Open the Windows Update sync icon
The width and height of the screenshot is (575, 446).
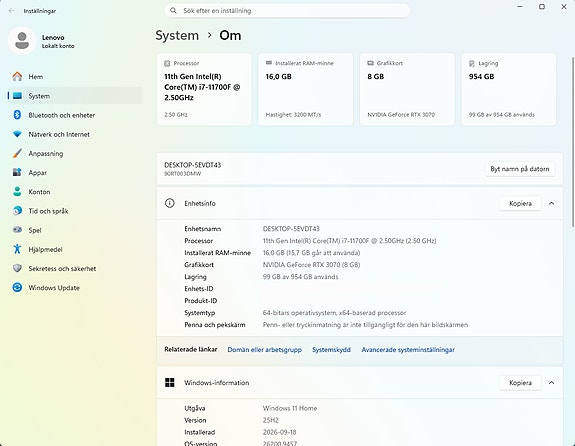[17, 288]
